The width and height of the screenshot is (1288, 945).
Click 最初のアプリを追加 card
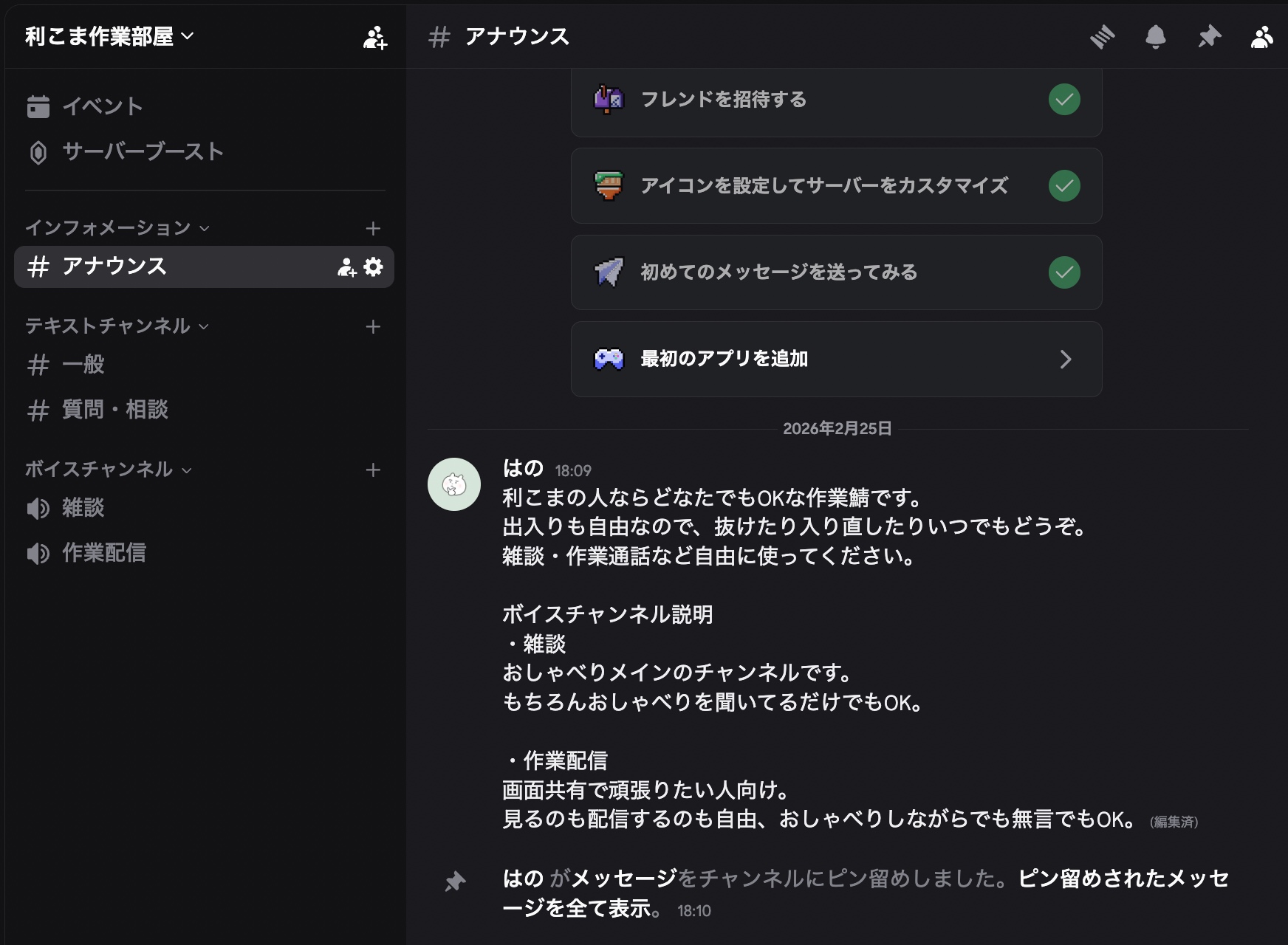point(836,359)
